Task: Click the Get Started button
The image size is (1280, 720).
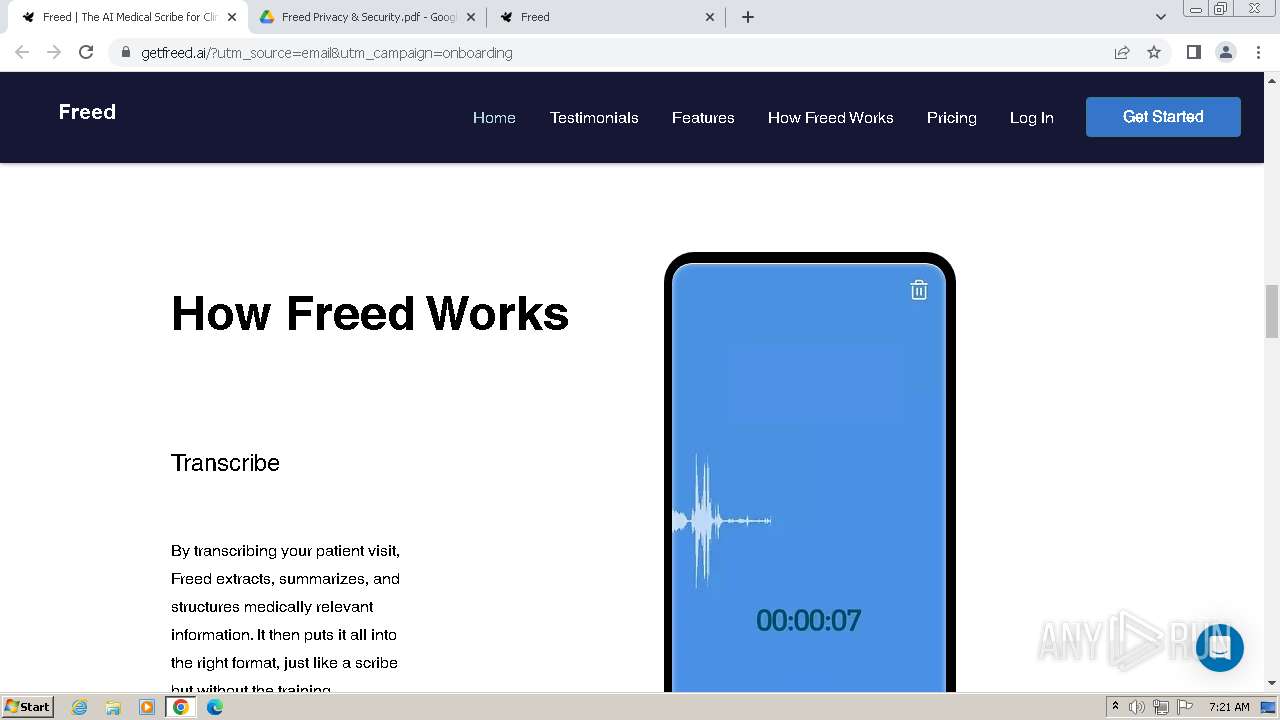Action: 1163,117
